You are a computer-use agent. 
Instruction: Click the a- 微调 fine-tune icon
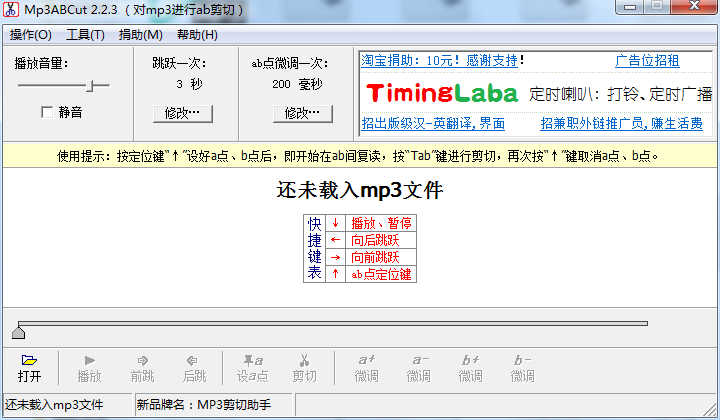418,368
